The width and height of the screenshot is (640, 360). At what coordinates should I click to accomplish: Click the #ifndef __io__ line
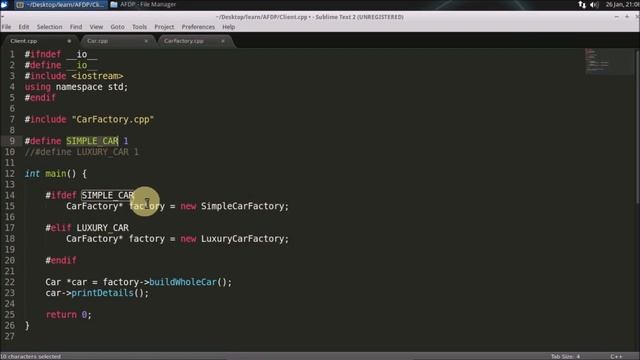61,54
